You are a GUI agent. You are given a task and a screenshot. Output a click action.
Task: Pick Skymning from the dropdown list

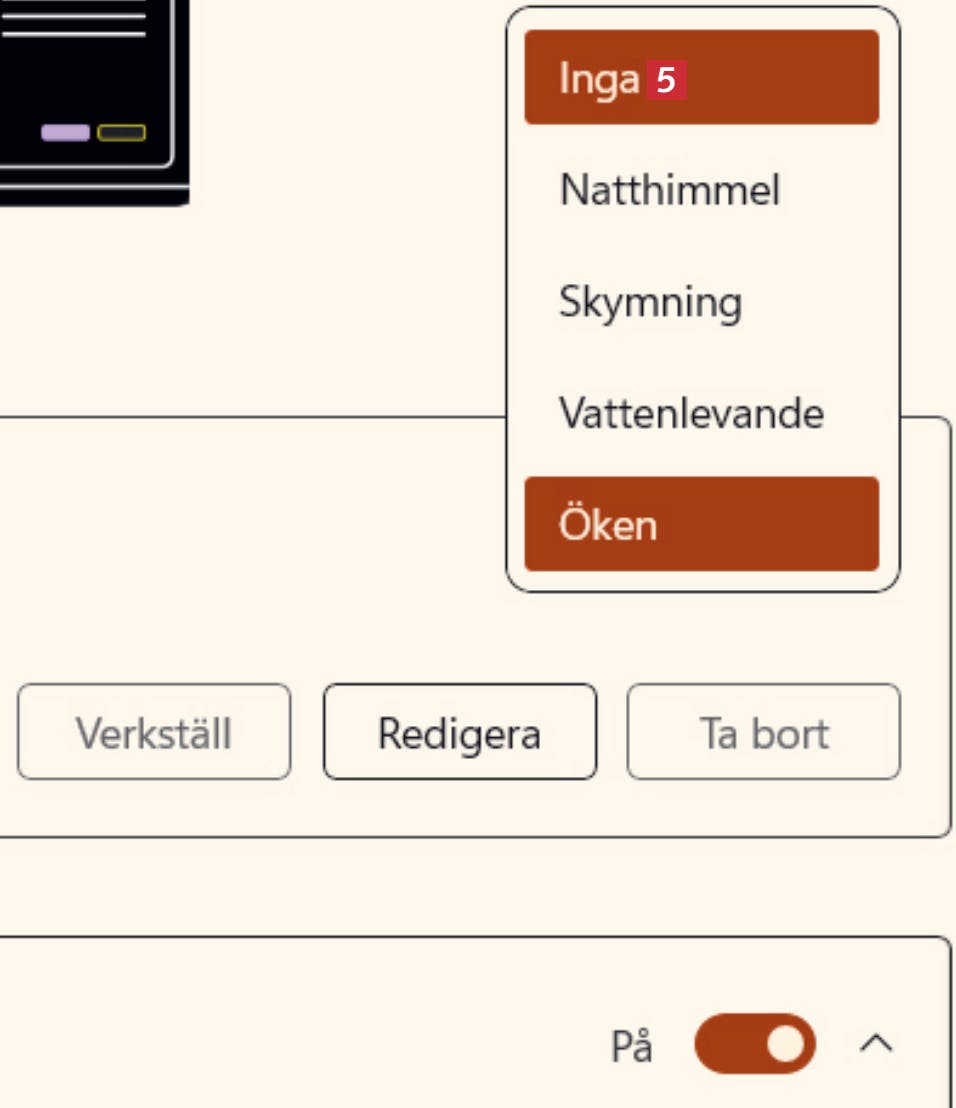[650, 302]
